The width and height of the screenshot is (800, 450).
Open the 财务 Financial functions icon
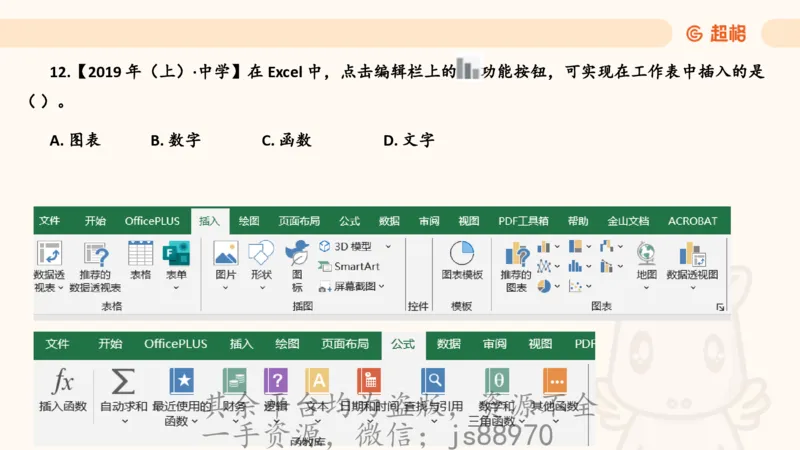235,381
